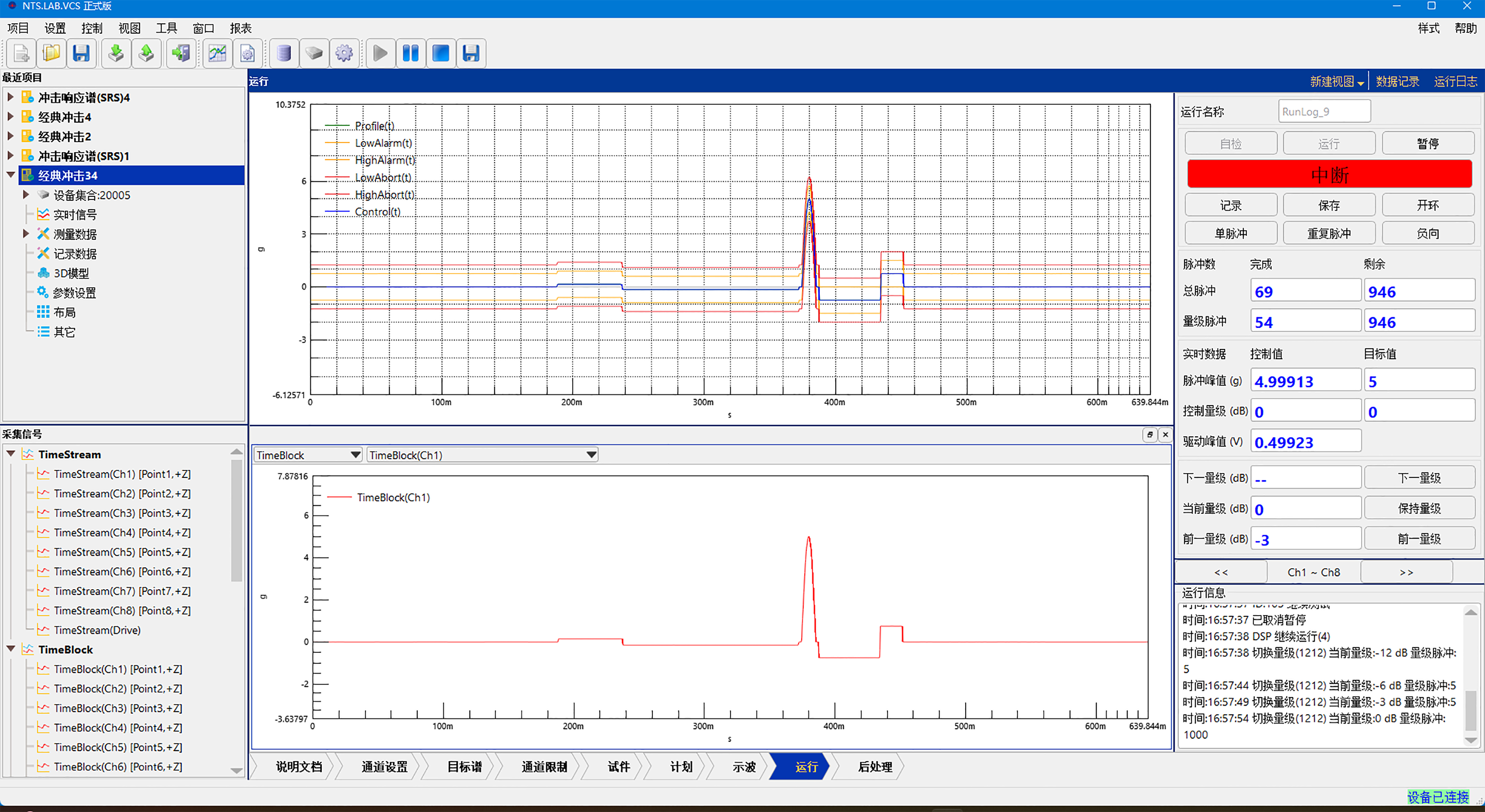Click the new project toolbar icon
Screen dimensions: 1485x812
coord(21,54)
